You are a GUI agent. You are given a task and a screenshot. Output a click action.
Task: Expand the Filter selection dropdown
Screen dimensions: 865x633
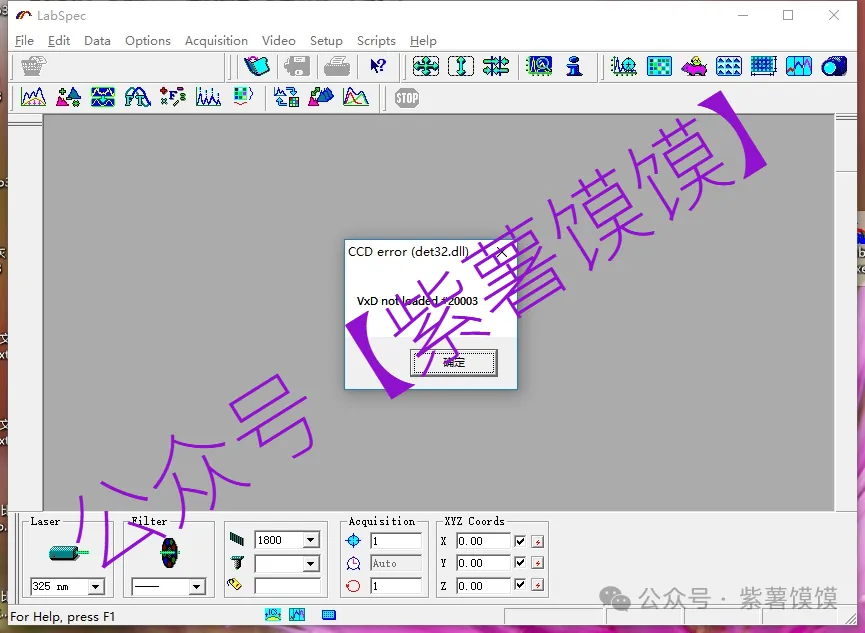click(x=196, y=587)
